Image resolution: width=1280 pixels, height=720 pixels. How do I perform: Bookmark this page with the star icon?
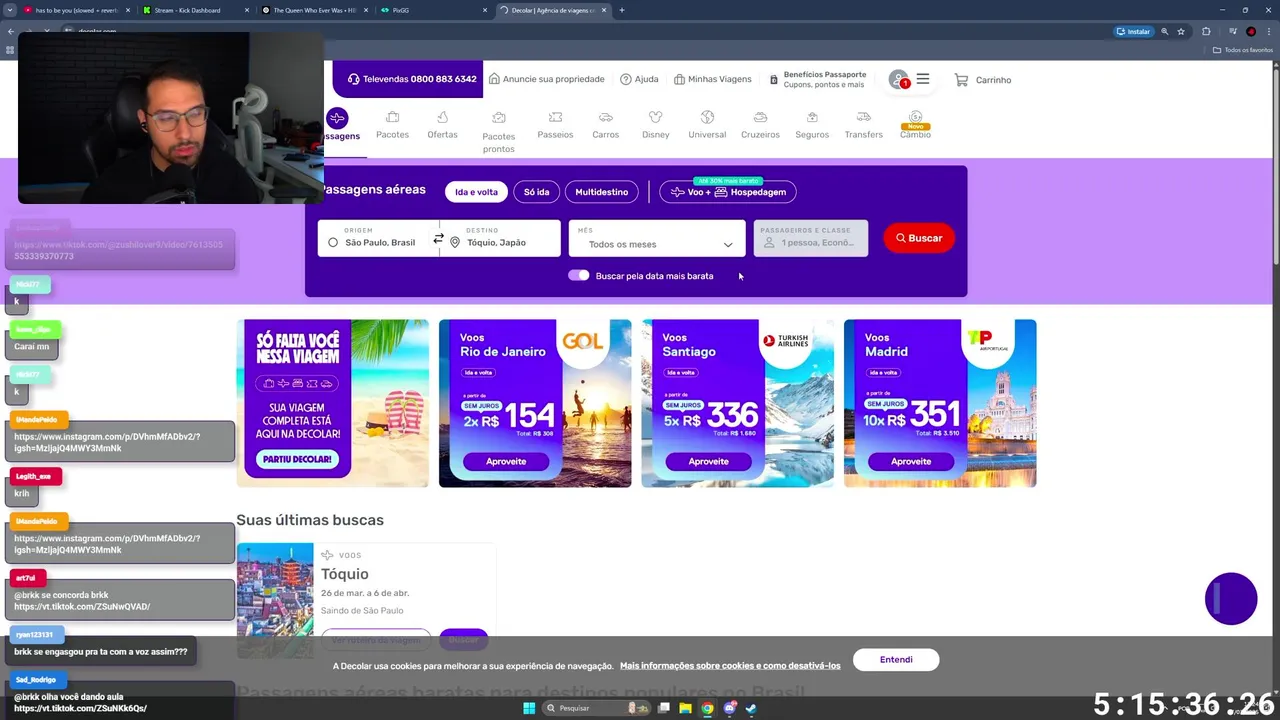click(1181, 31)
